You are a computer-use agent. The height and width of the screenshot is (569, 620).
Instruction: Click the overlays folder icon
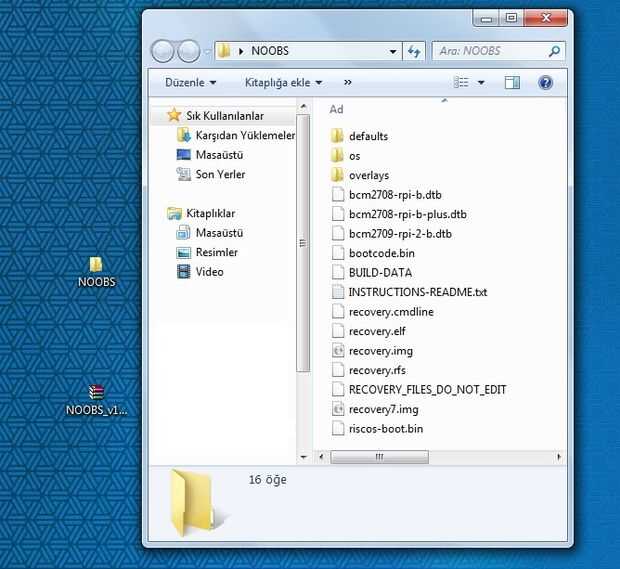pyautogui.click(x=337, y=175)
